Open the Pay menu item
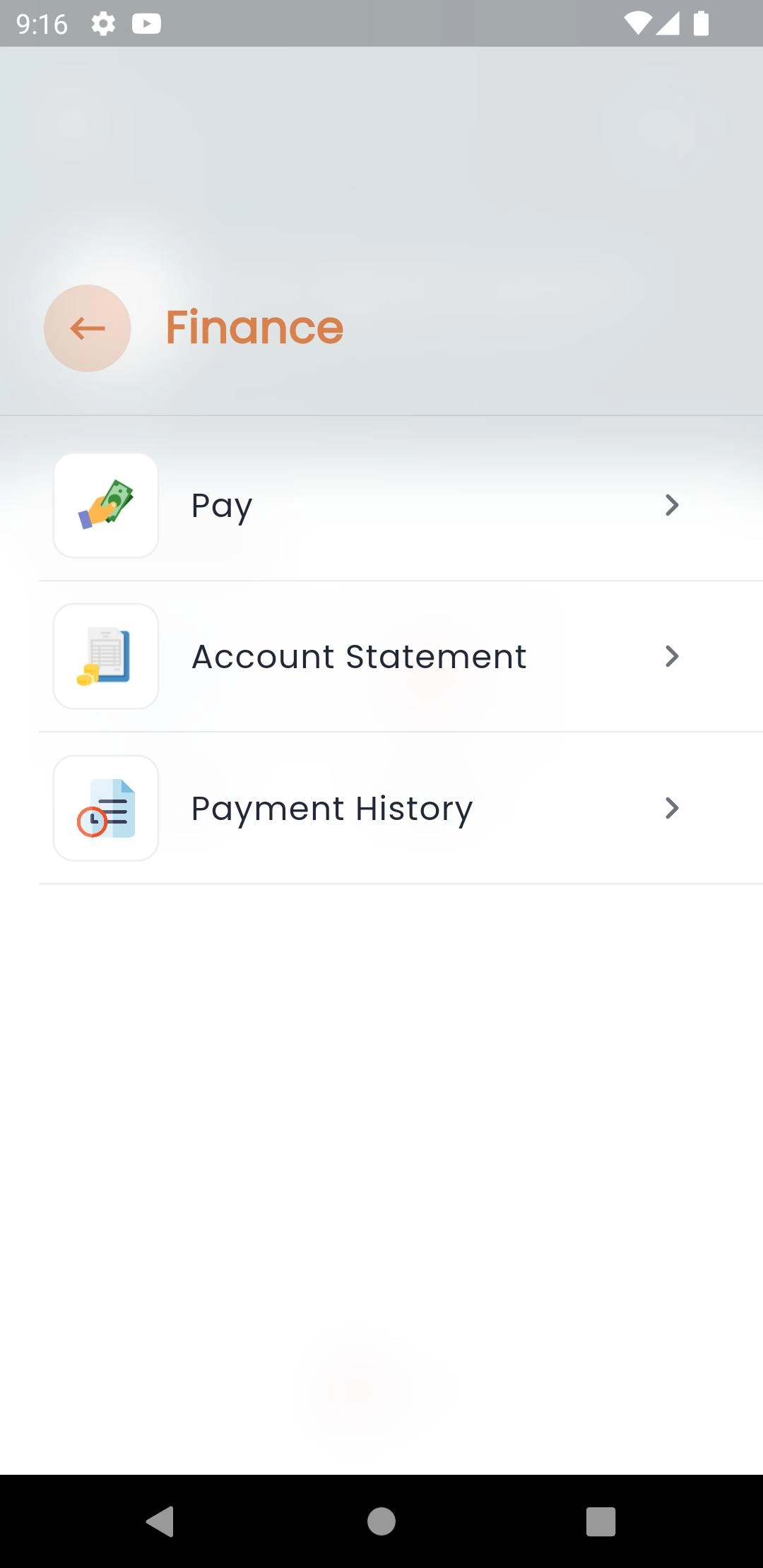 coord(222,506)
